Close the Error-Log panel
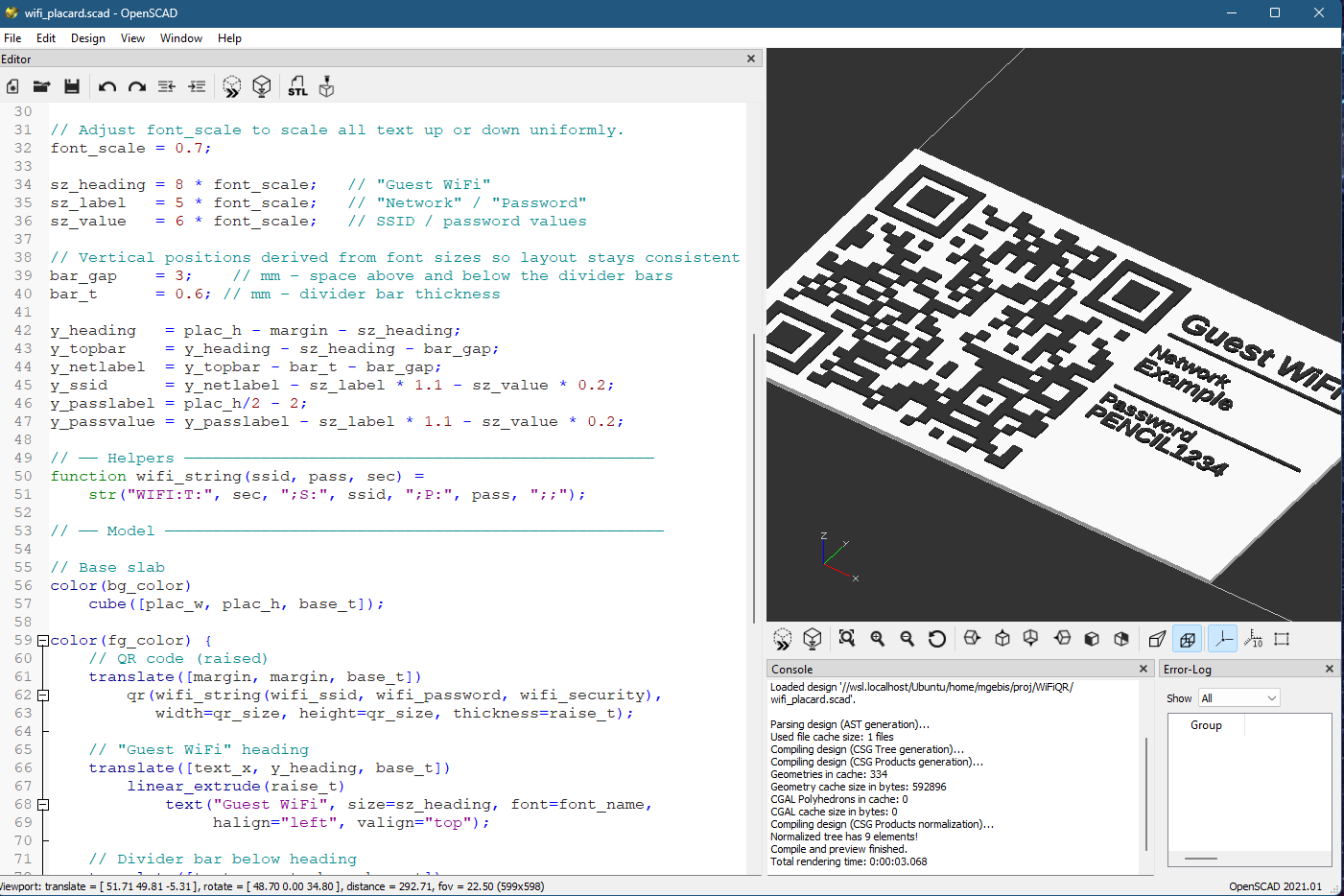Screen dimensions: 1344x896 [1330, 669]
